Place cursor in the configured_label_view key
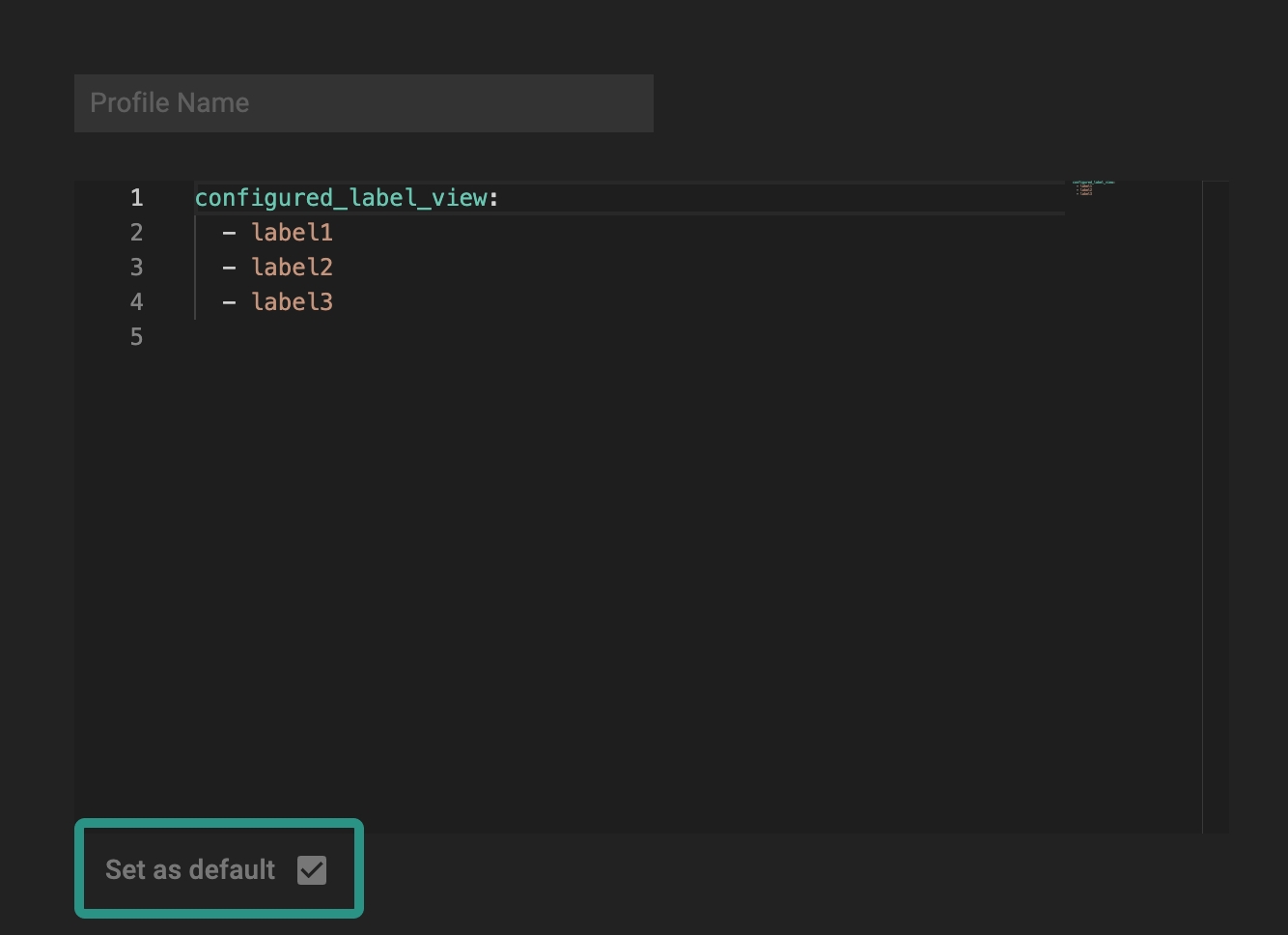Screen dimensions: 1288x935 pyautogui.click(x=341, y=198)
